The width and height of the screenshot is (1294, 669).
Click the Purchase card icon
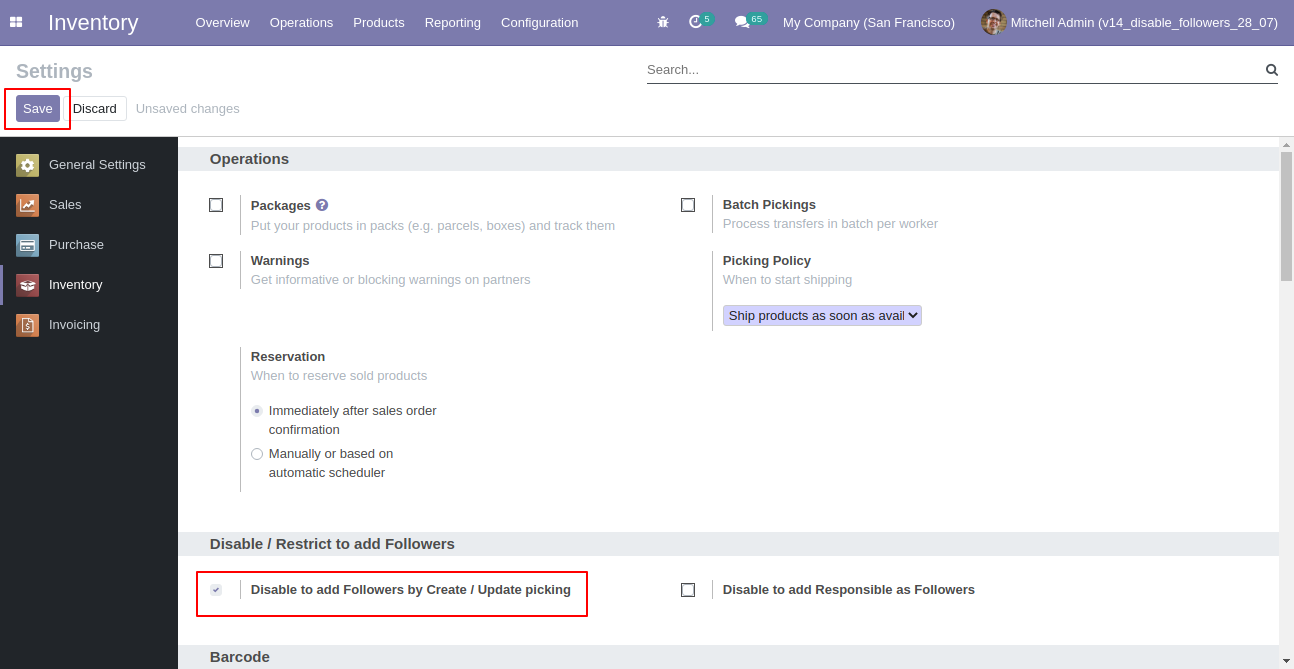[27, 245]
